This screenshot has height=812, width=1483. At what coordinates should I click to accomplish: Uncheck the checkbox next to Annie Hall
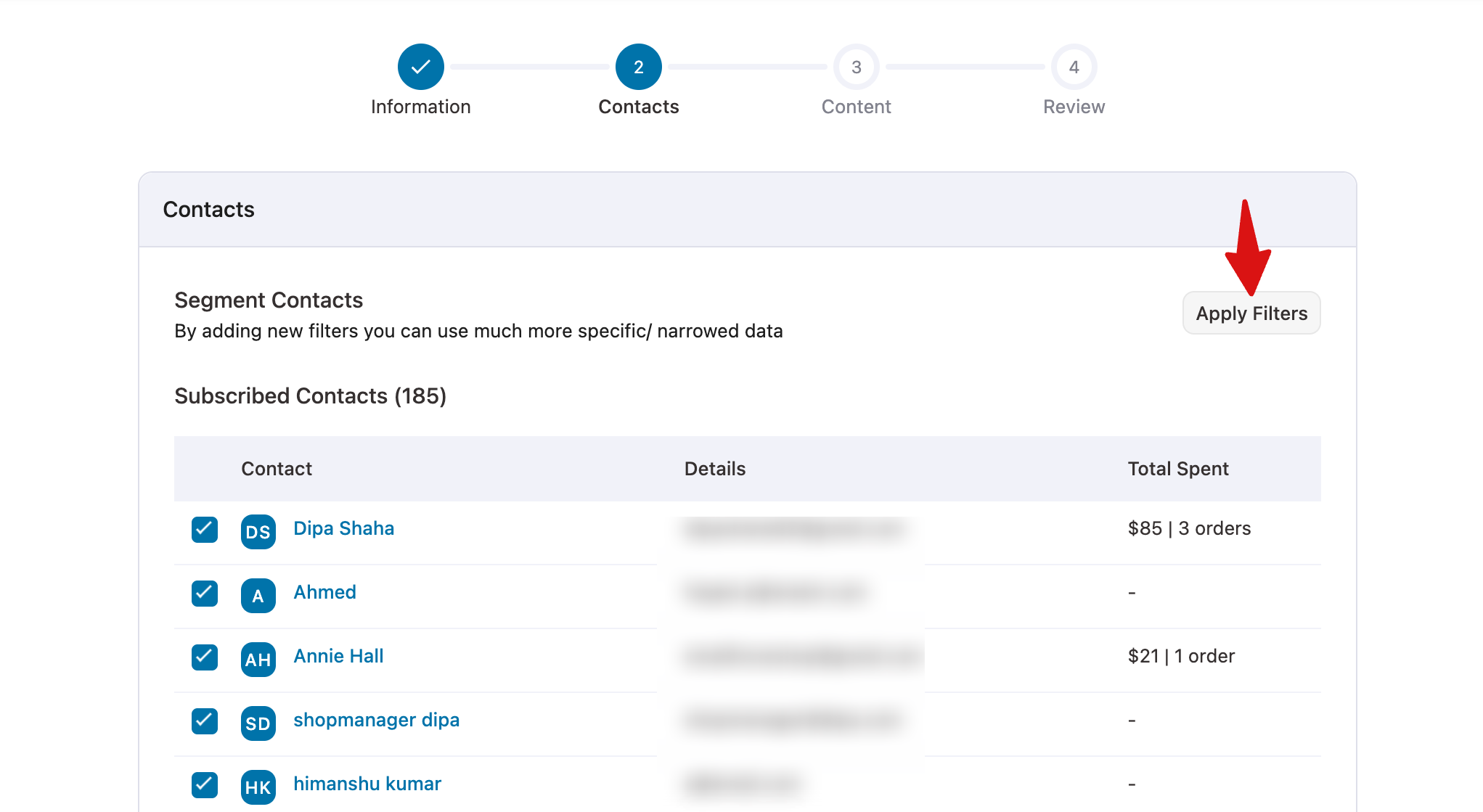tap(204, 657)
